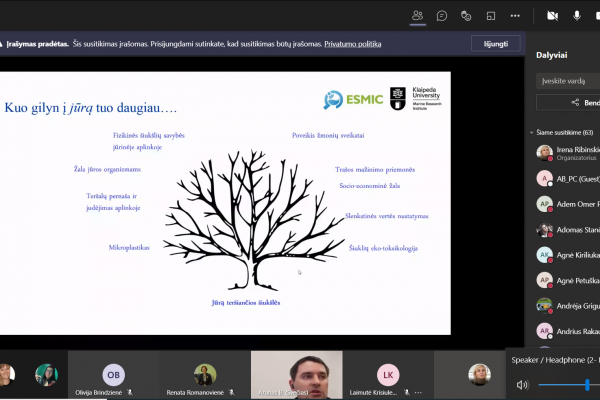The width and height of the screenshot is (600, 400).
Task: Click the slide text "Poveikis žmonių sveikatai"
Action: (328, 136)
